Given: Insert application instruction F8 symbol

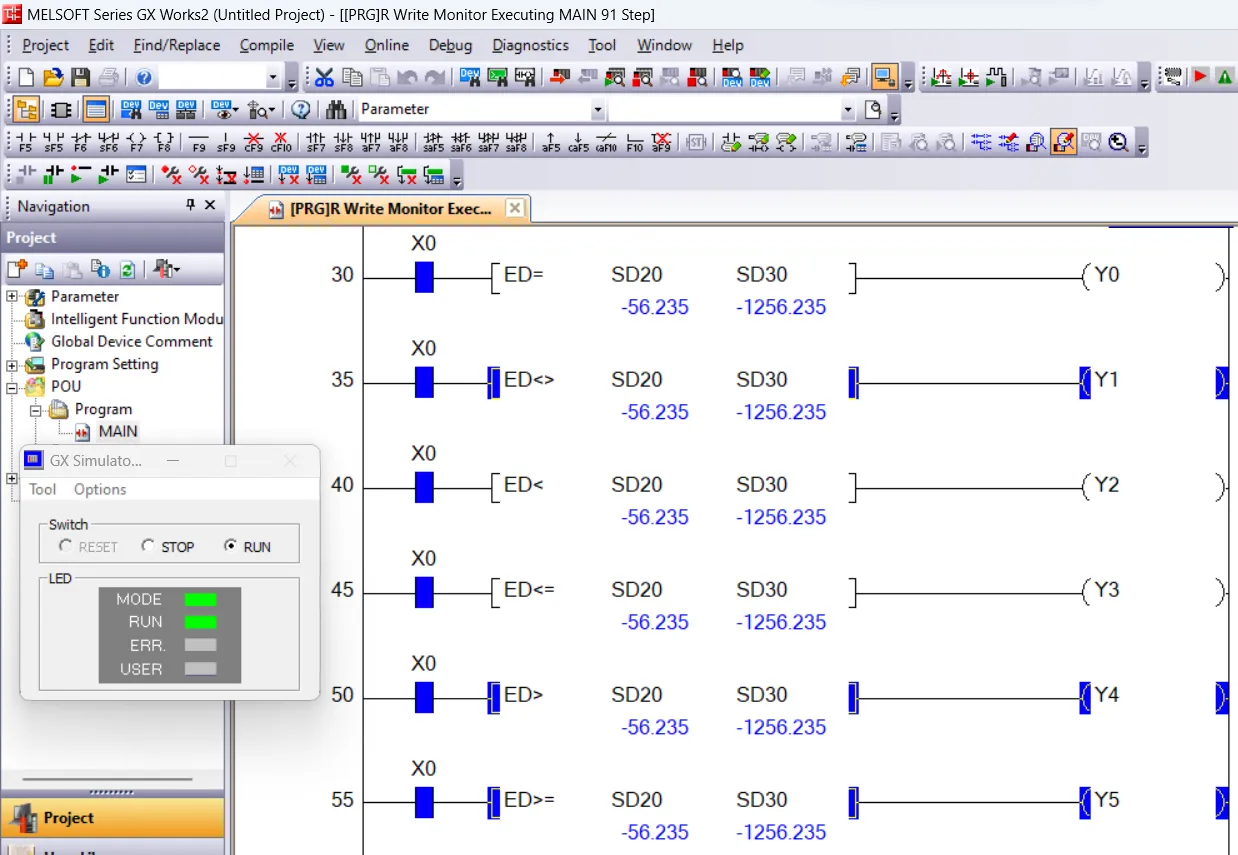Looking at the screenshot, I should click(x=165, y=142).
